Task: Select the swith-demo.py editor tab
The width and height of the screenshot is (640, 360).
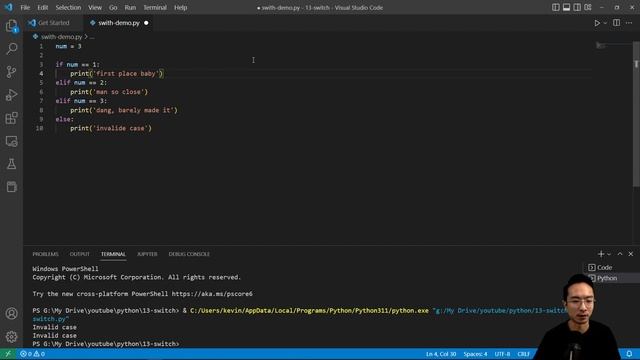Action: pyautogui.click(x=119, y=23)
